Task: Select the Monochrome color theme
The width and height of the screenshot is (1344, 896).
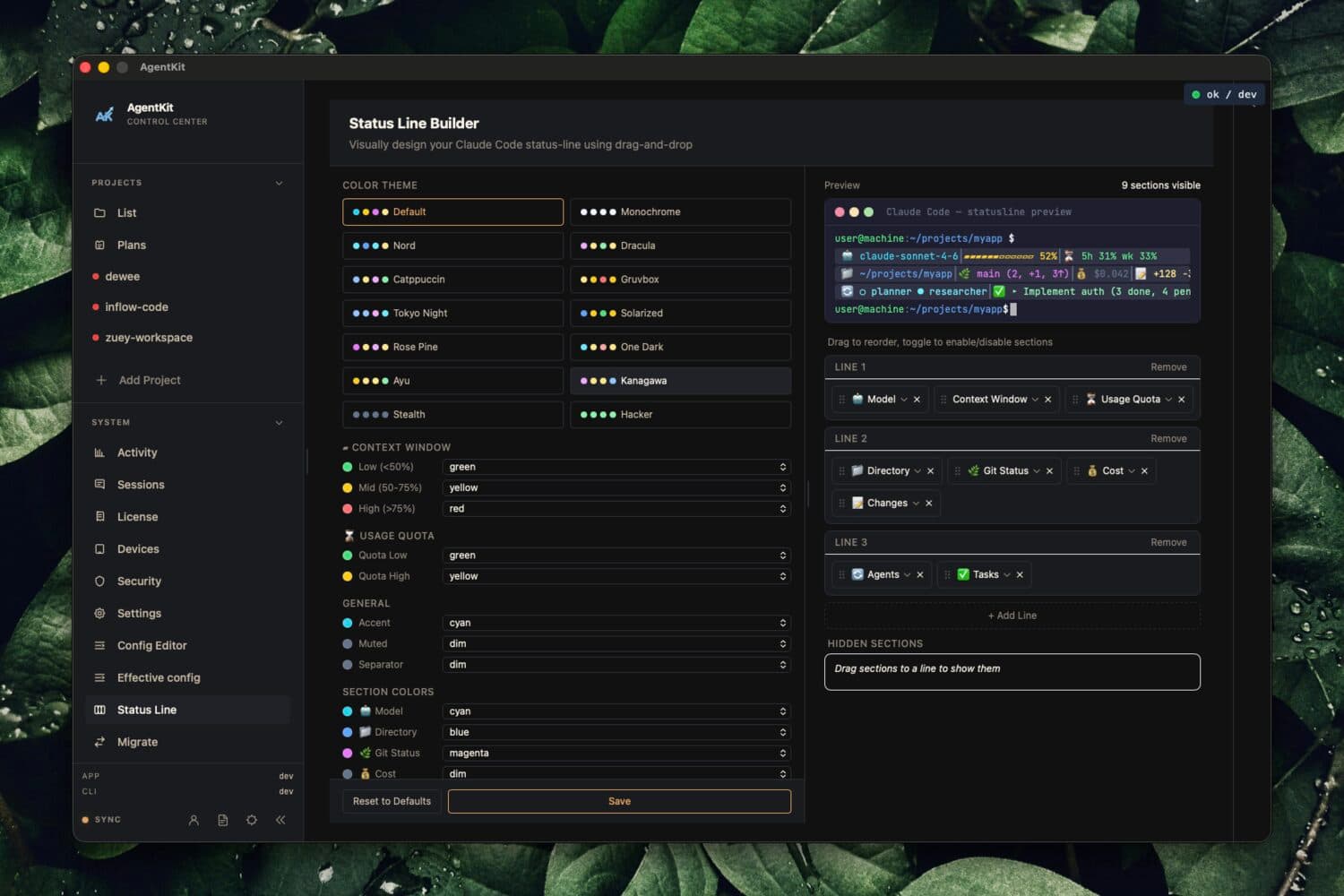Action: click(x=680, y=211)
